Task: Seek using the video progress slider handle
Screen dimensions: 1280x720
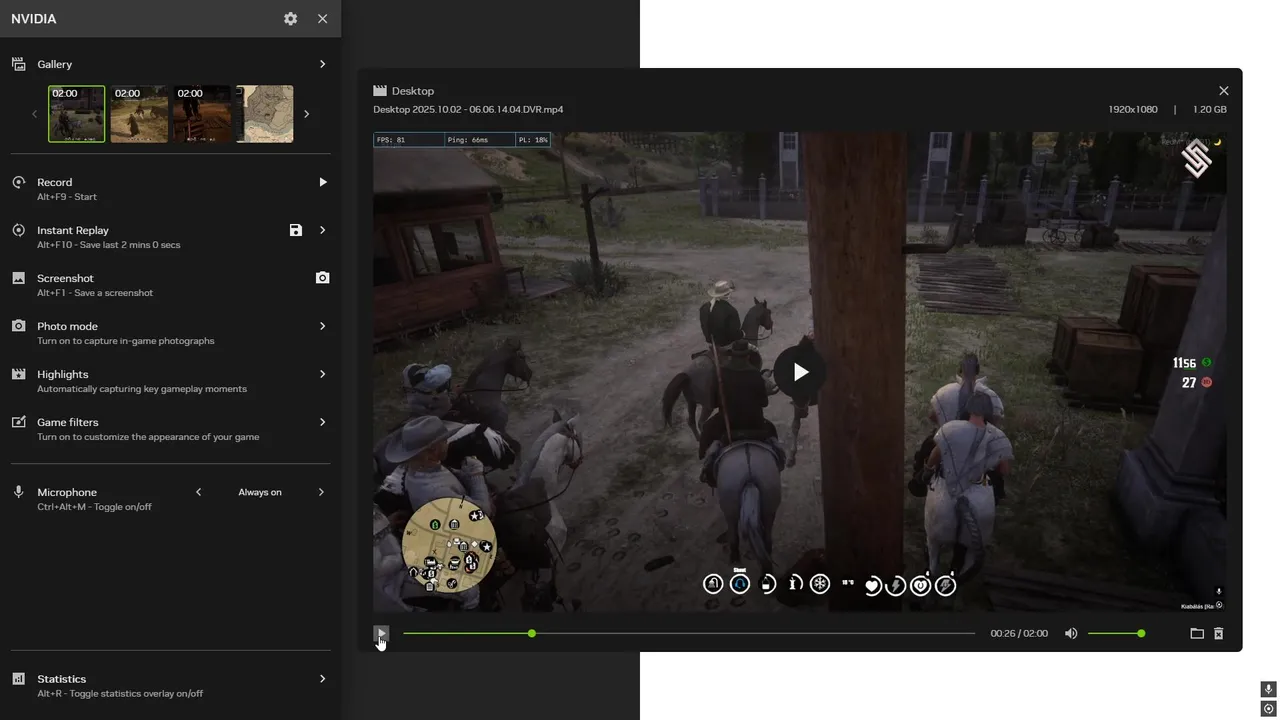Action: coord(532,633)
